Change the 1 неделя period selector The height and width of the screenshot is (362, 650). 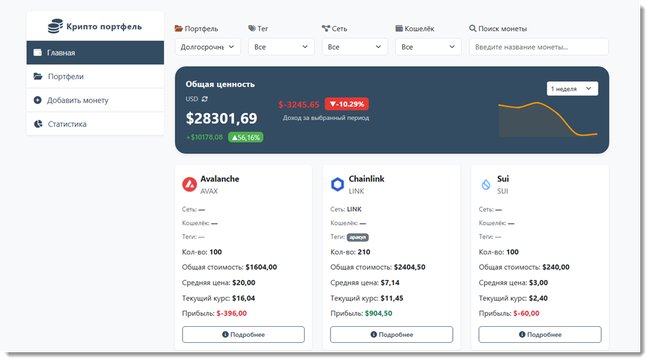coord(572,89)
